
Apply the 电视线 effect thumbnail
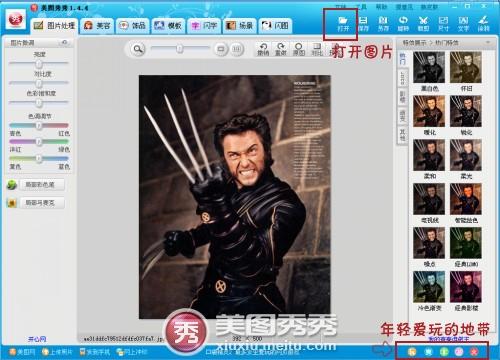click(429, 199)
